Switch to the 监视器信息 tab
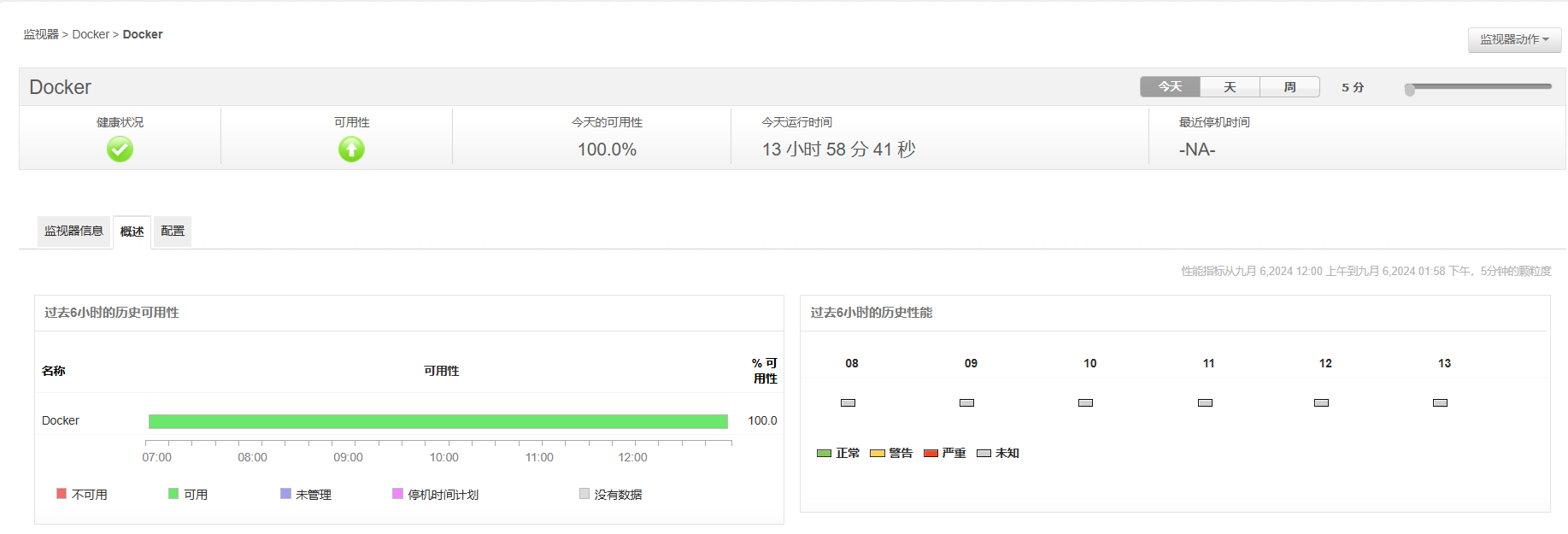1568x534 pixels. pos(73,231)
